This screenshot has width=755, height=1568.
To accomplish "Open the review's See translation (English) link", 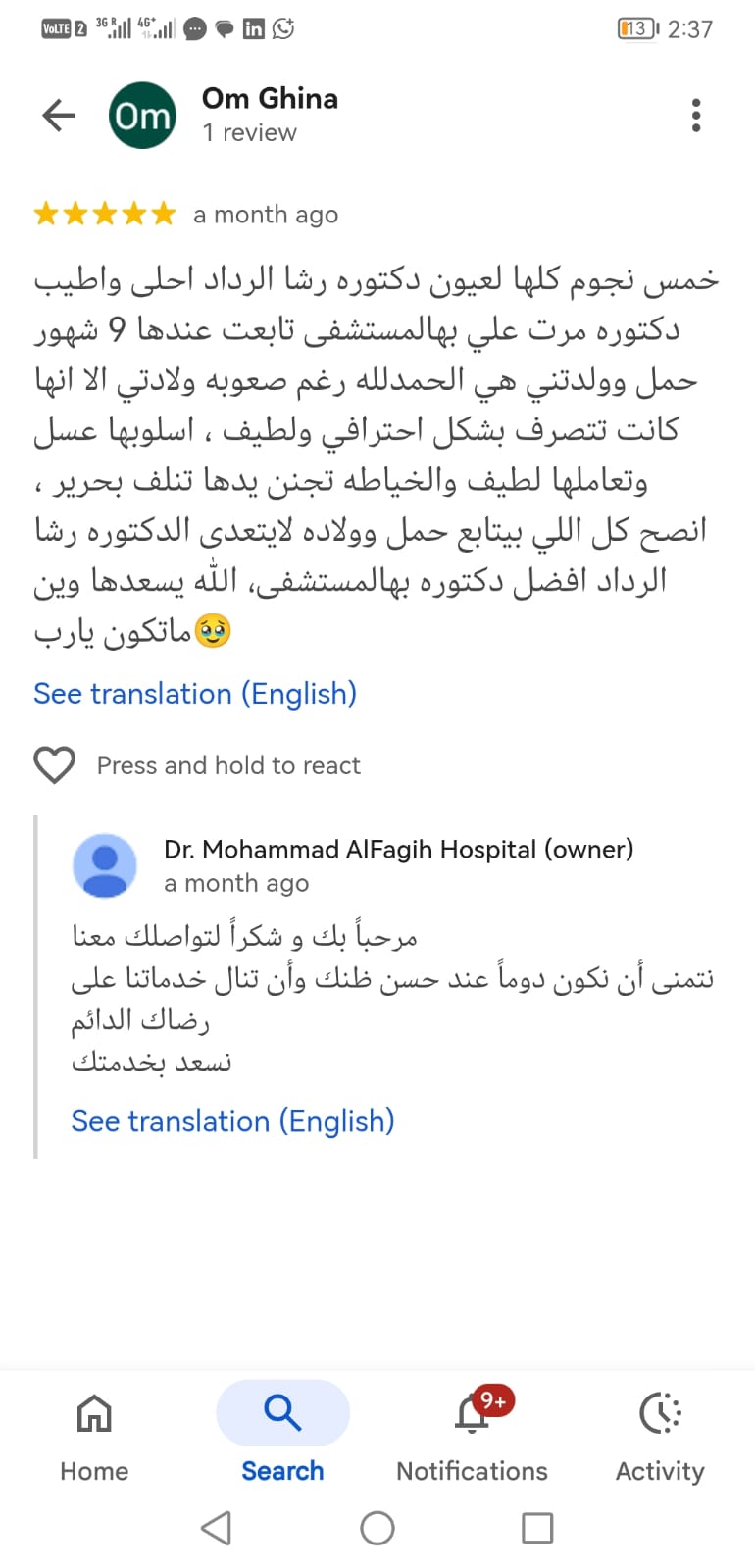I will point(195,694).
